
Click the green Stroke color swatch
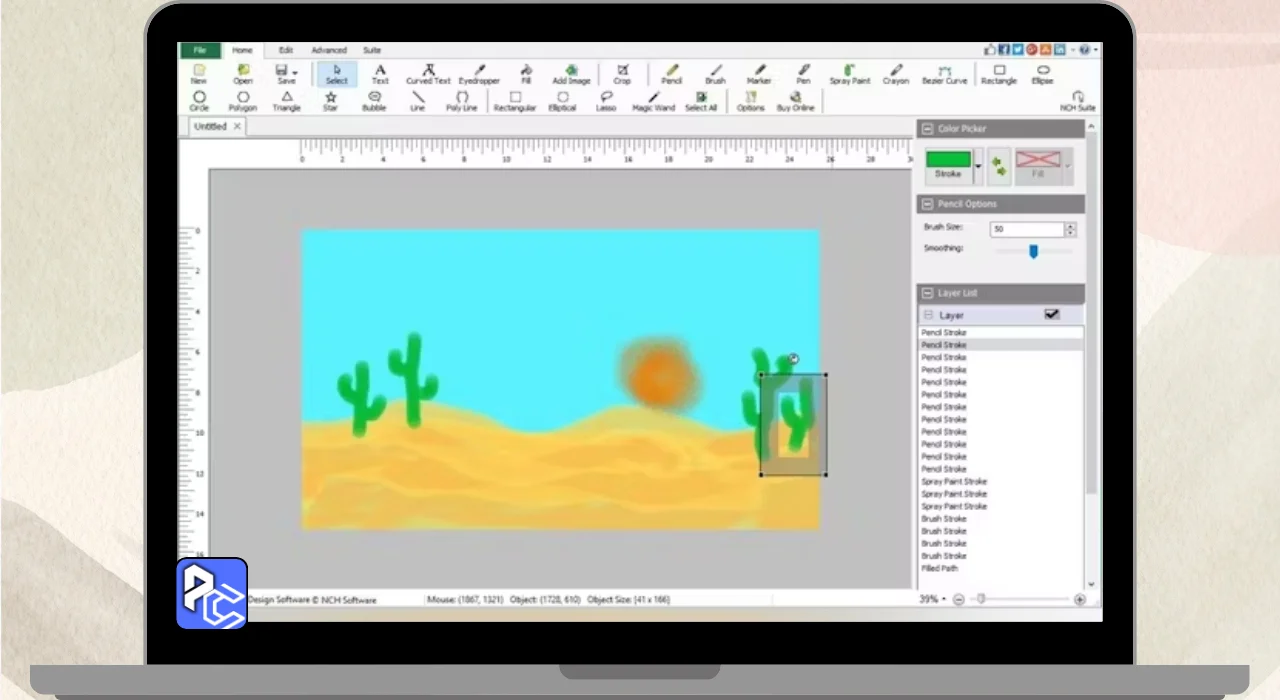click(x=948, y=159)
